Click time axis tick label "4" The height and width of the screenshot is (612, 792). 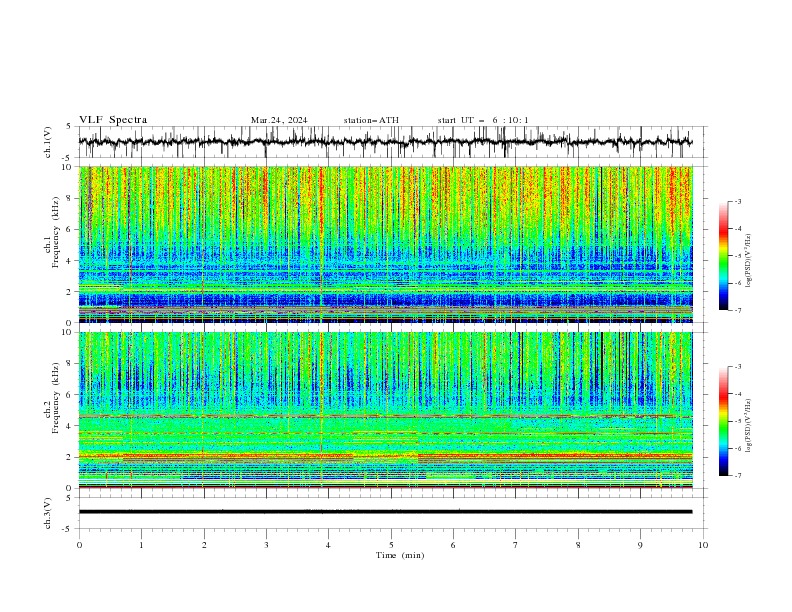(329, 545)
